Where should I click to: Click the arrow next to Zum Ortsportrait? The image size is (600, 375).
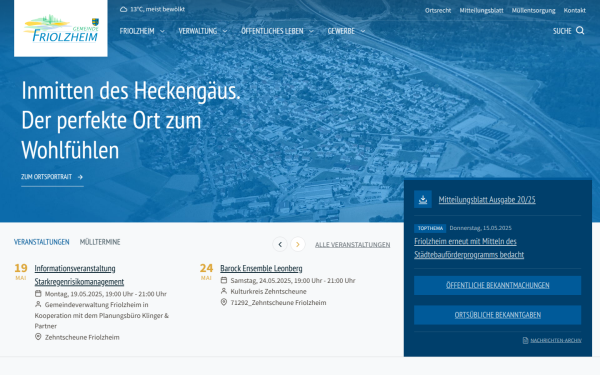tap(80, 177)
